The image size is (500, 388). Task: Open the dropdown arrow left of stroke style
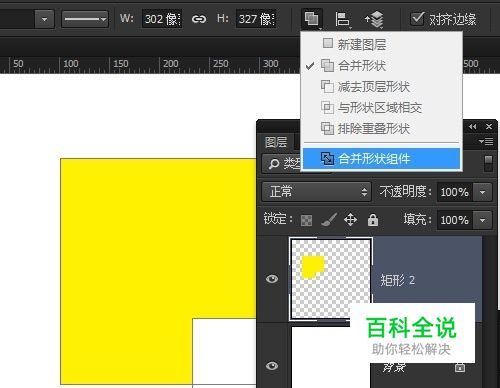(x=44, y=19)
